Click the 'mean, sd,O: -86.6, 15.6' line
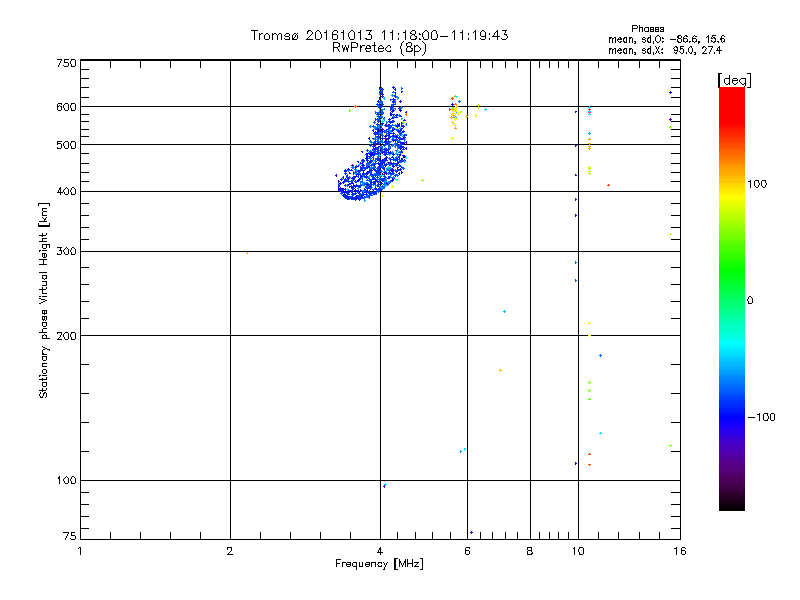 666,39
